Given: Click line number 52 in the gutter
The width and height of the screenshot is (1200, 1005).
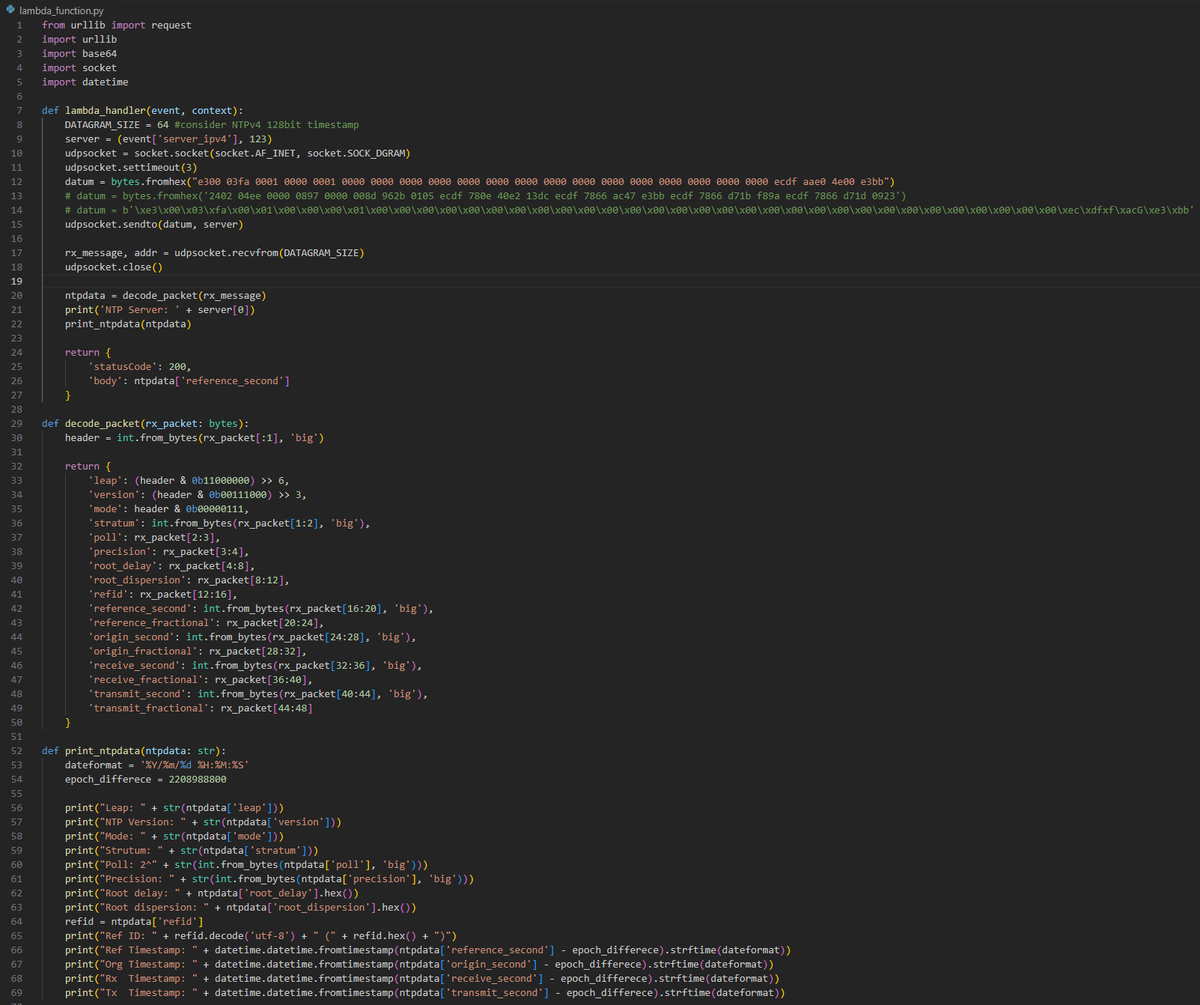Looking at the screenshot, I should (18, 750).
